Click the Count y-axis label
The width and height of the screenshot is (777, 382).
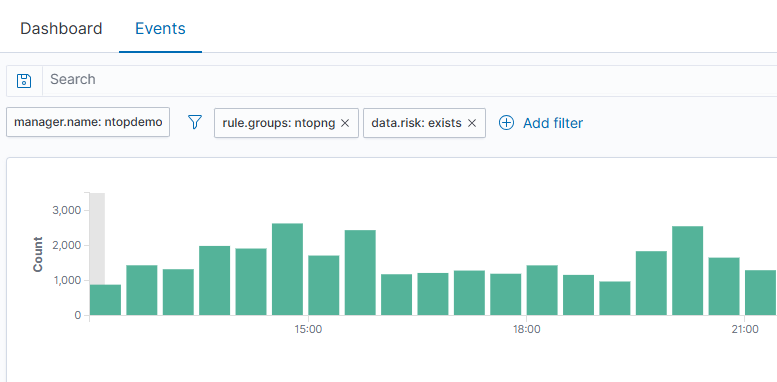tap(38, 254)
